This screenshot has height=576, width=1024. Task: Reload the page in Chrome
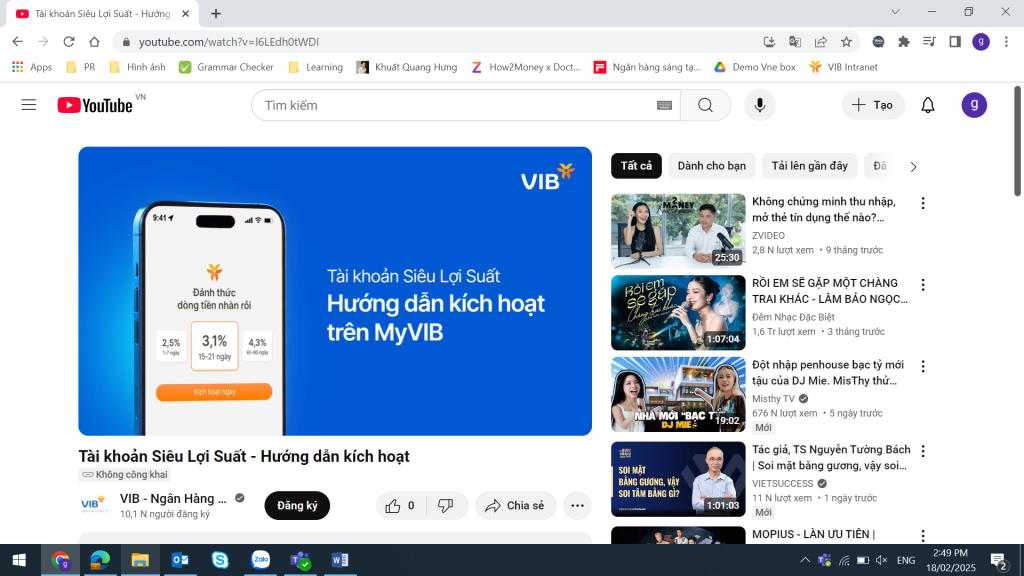(69, 42)
